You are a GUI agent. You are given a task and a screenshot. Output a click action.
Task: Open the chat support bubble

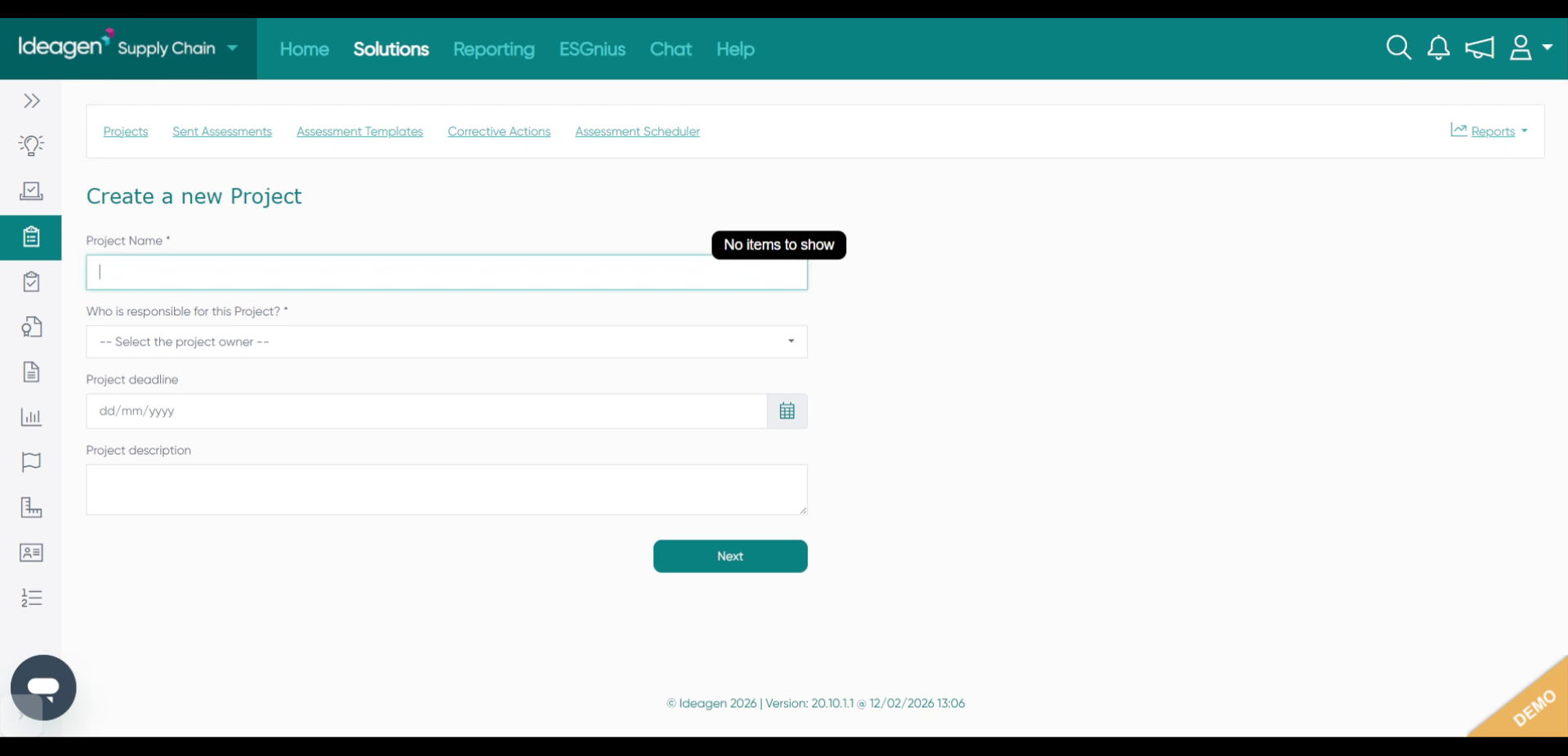pyautogui.click(x=43, y=687)
